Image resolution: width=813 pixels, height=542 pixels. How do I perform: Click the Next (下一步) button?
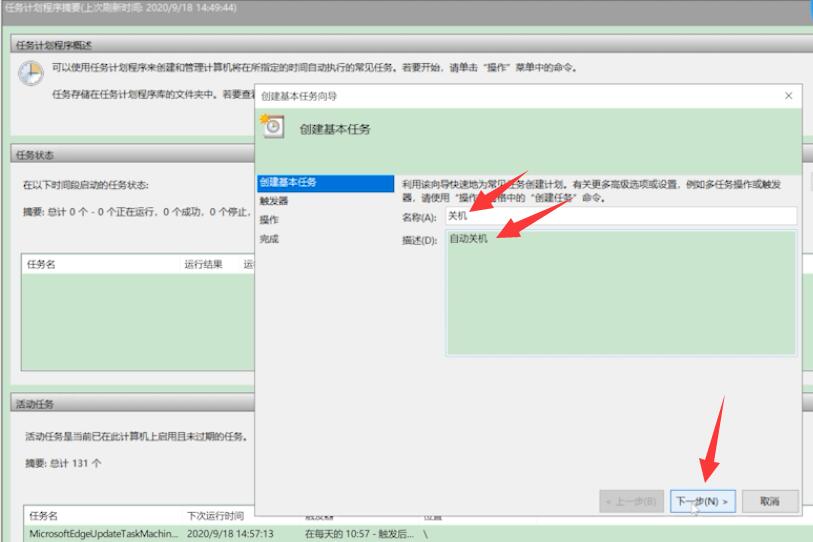703,502
